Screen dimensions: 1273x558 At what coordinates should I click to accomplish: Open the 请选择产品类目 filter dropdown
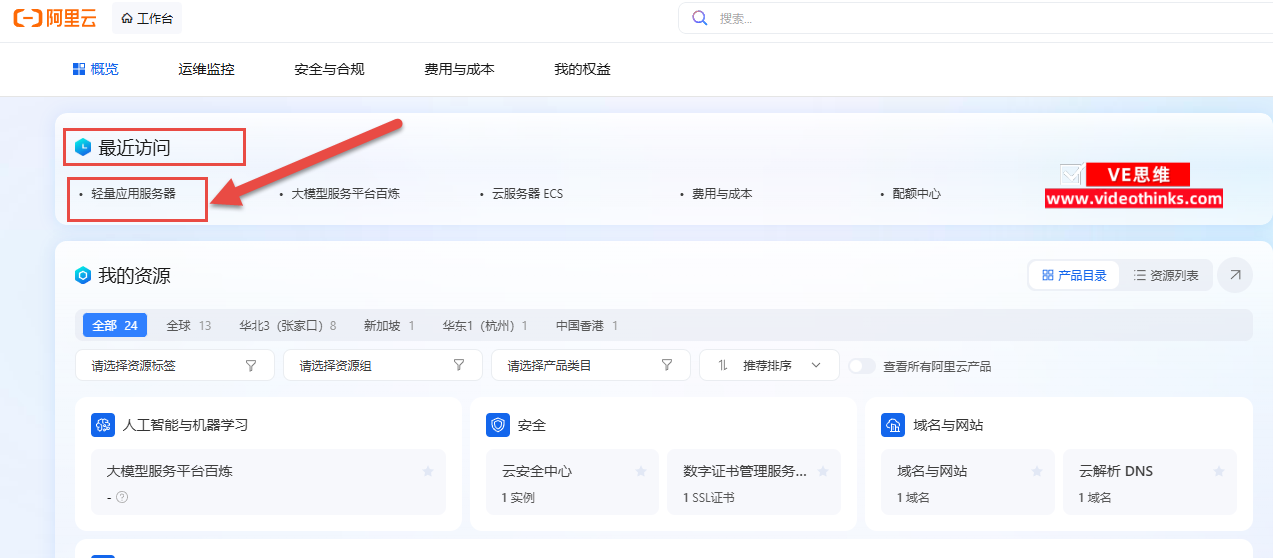click(590, 366)
